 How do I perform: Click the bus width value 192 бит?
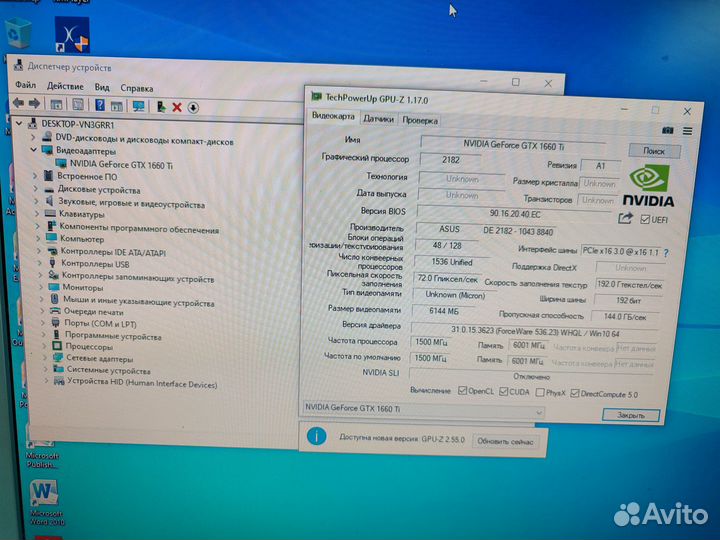[628, 301]
